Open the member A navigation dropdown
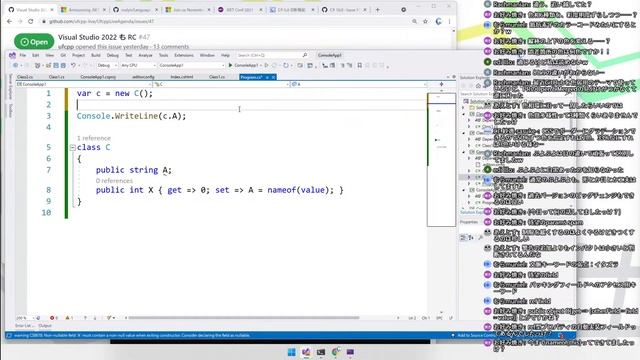The height and width of the screenshot is (360, 640). 359,84
